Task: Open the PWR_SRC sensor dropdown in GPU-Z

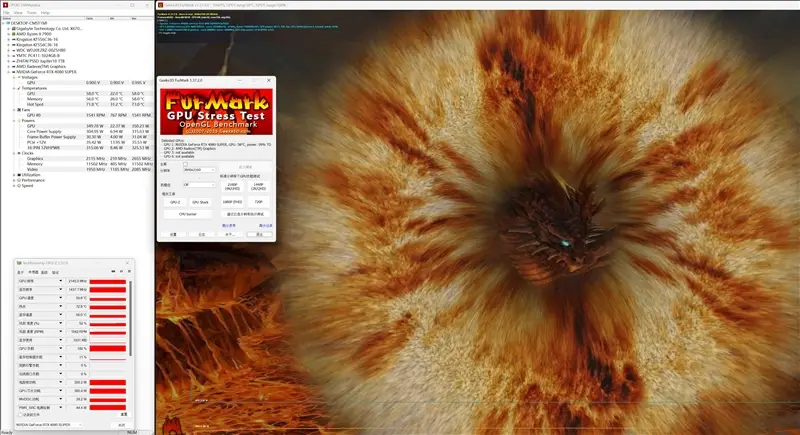Action: (61, 407)
